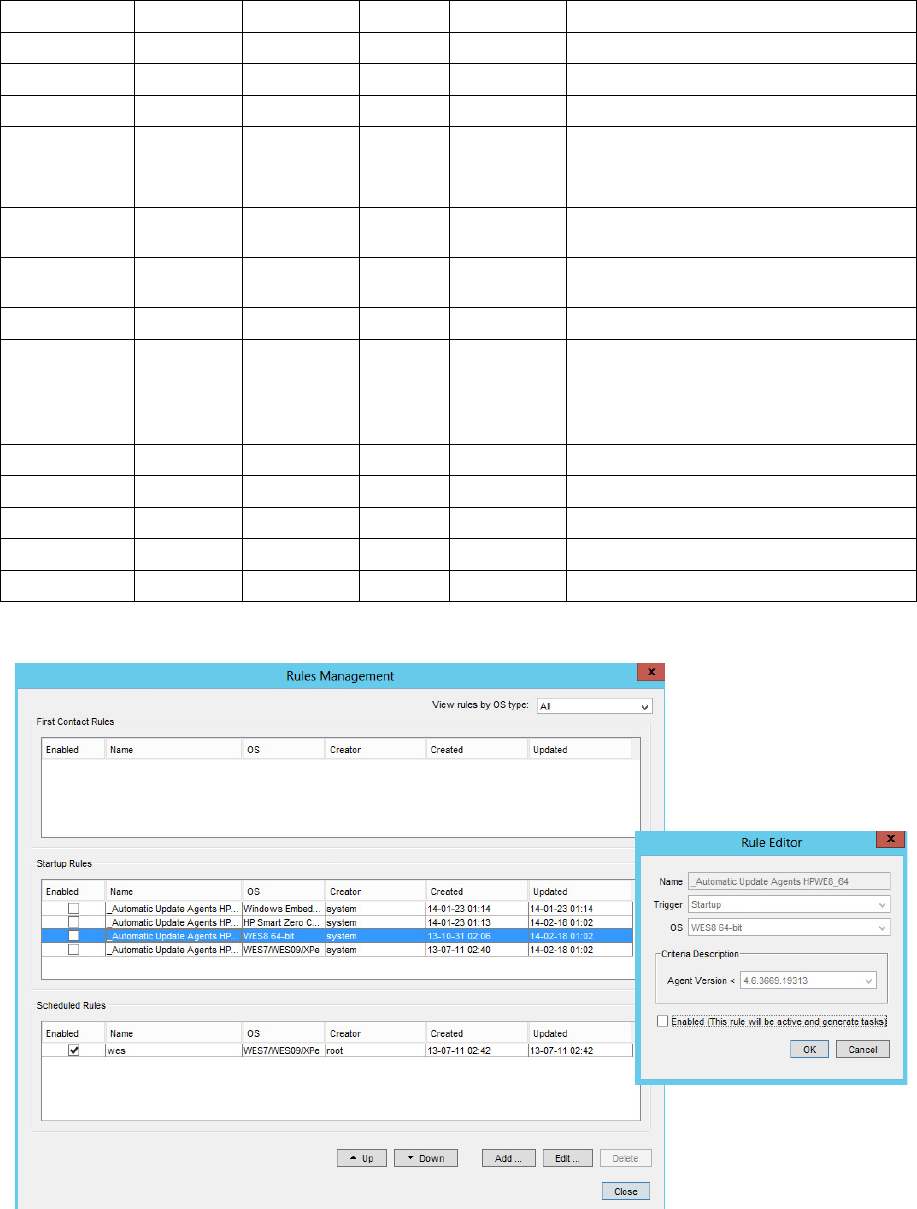Click the Delete button
917x1209 pixels.
coord(625,1158)
